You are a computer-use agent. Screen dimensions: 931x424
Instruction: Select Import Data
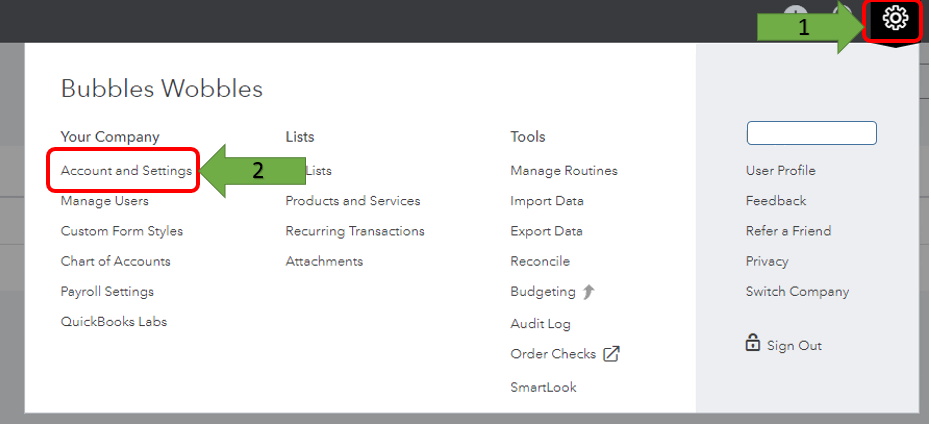[547, 201]
